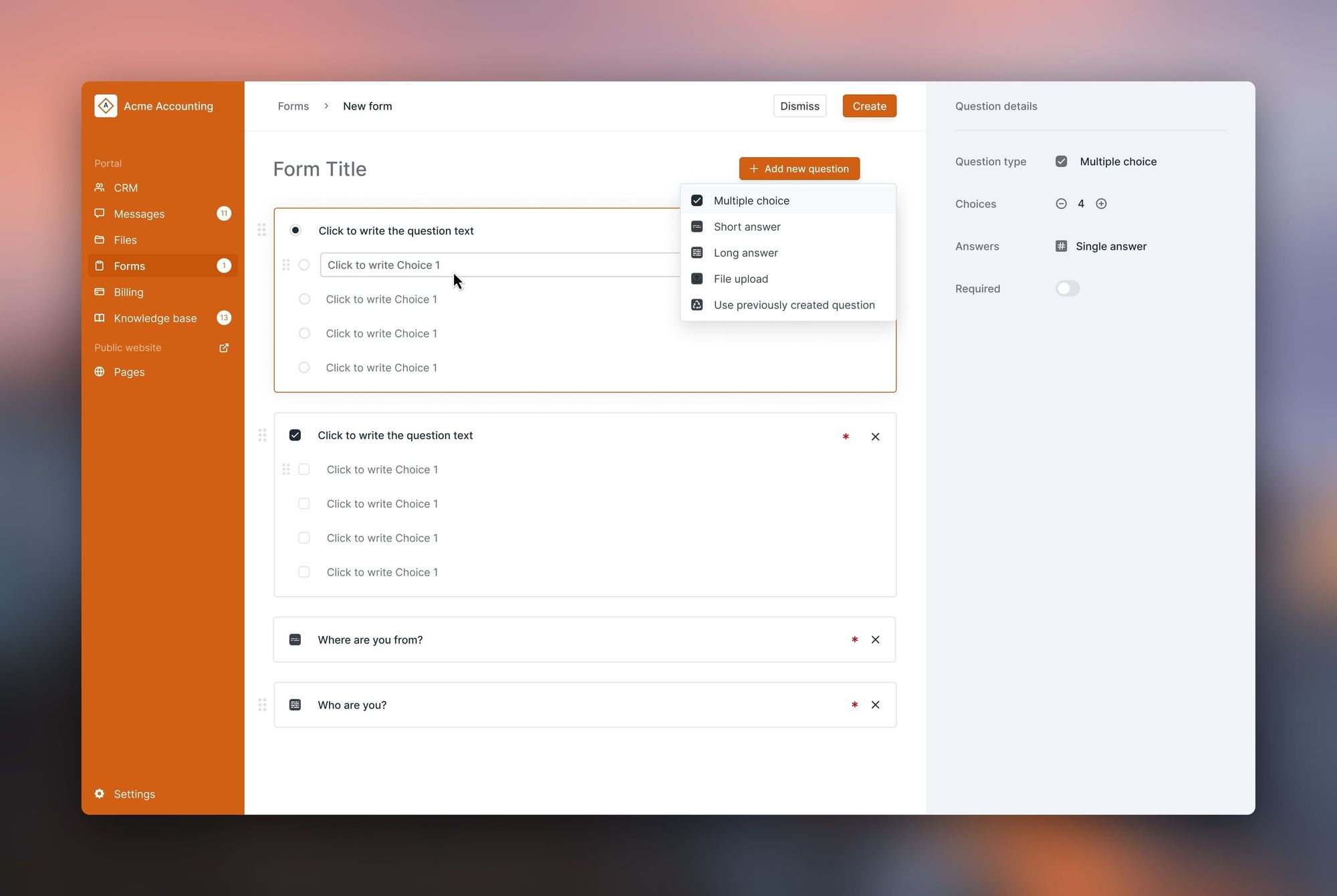Screen dimensions: 1337x896
Task: Pick 'Use previously created question' option
Action: [x=794, y=305]
